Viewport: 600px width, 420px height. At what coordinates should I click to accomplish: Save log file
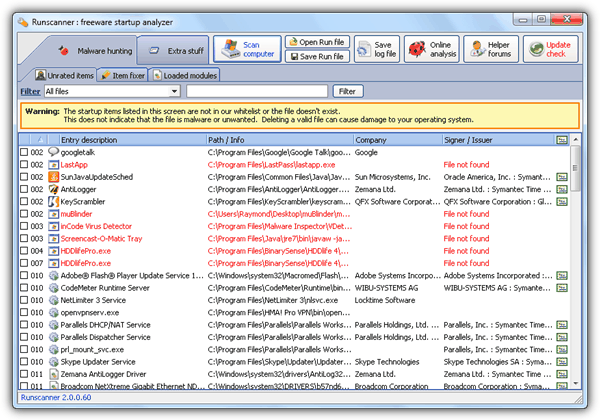pos(377,49)
